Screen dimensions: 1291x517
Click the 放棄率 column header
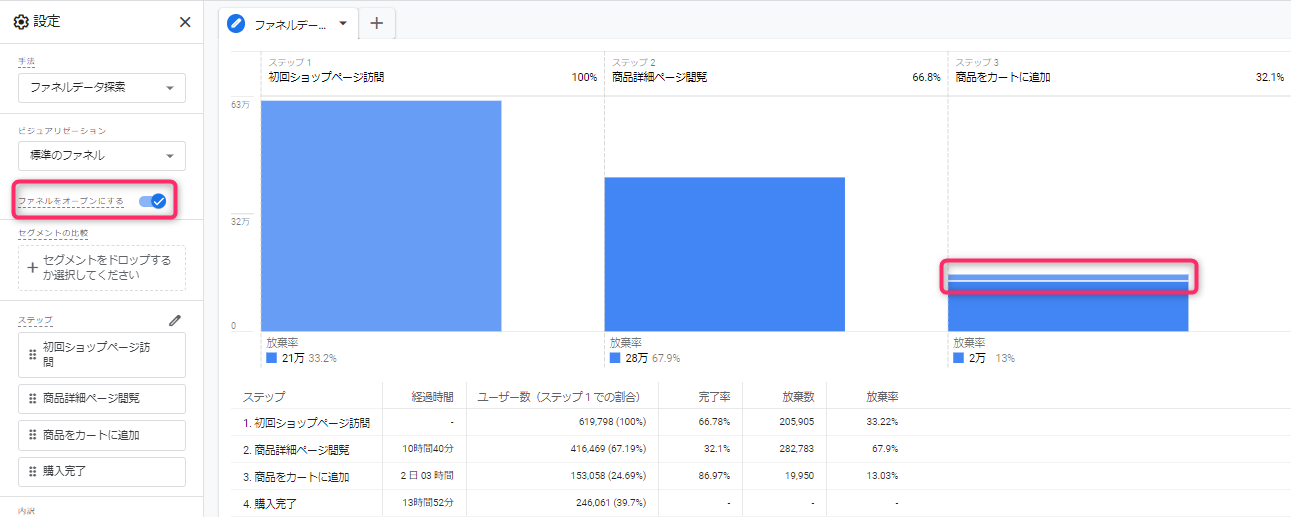[881, 397]
